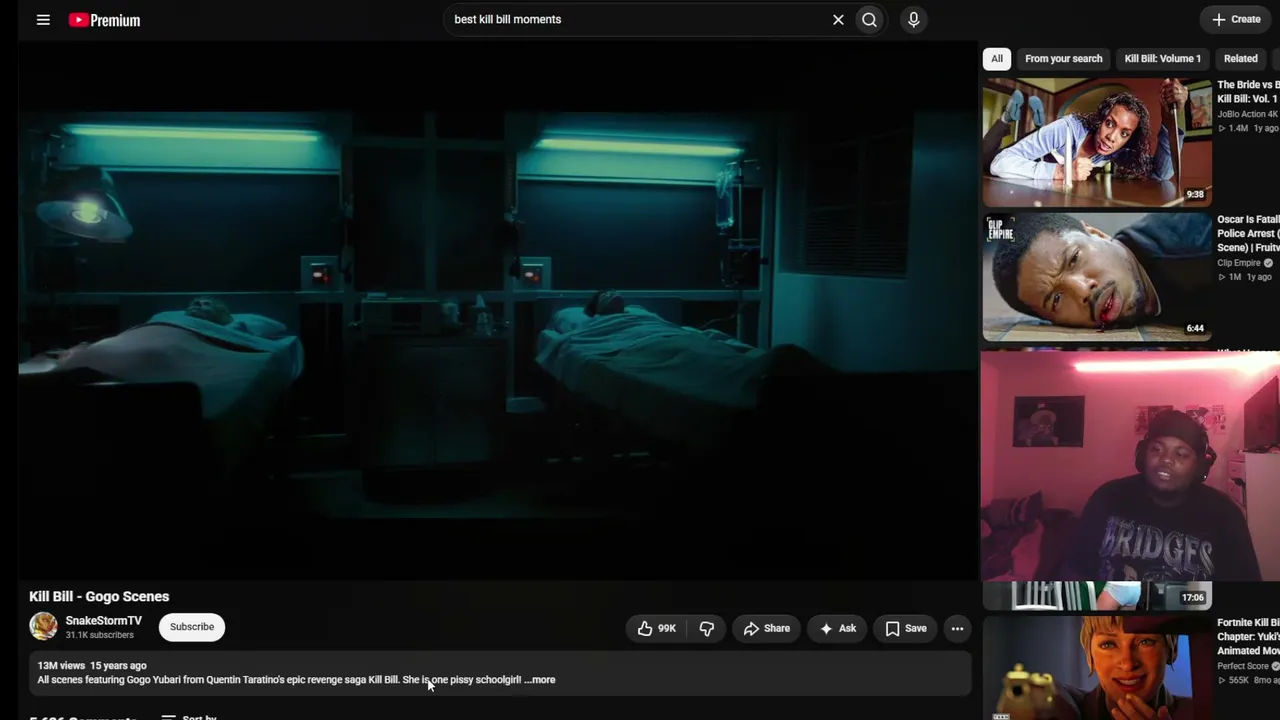1280x720 pixels.
Task: Open the Ask AI button
Action: pyautogui.click(x=837, y=628)
